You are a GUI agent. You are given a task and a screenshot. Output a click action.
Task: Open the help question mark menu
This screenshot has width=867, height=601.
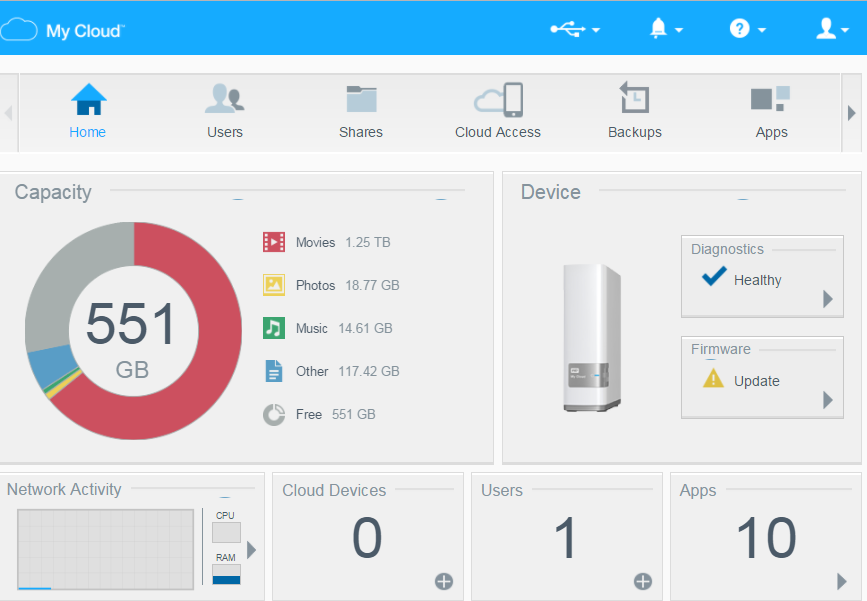tap(747, 28)
